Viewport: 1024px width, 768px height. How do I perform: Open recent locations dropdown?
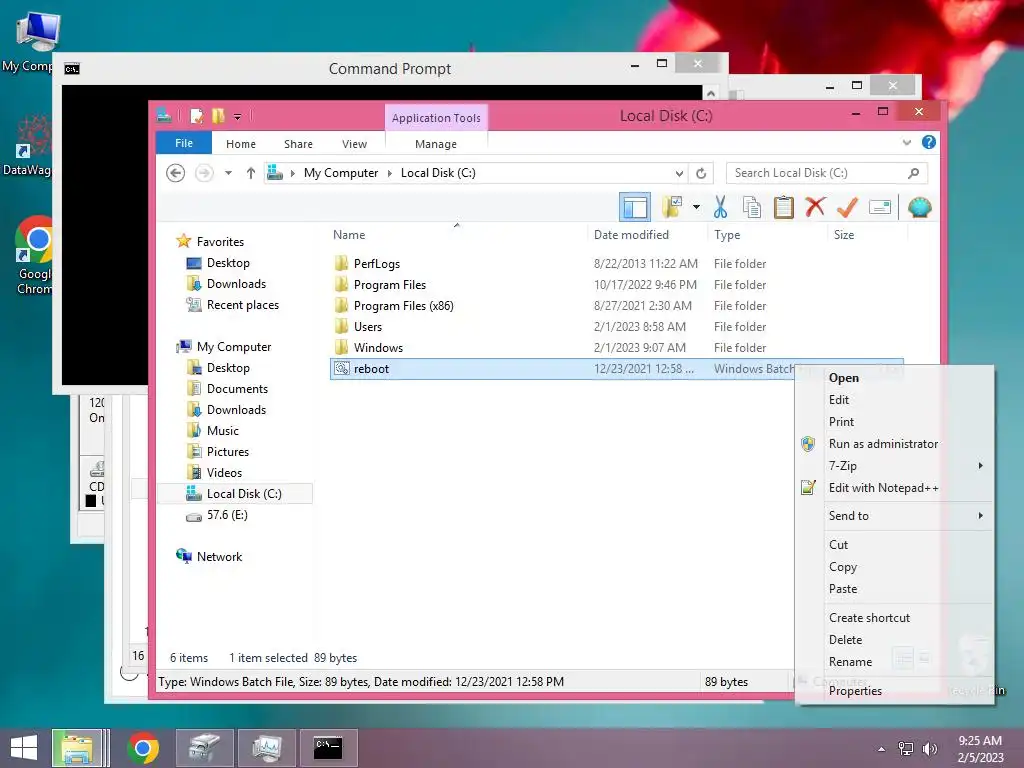229,173
